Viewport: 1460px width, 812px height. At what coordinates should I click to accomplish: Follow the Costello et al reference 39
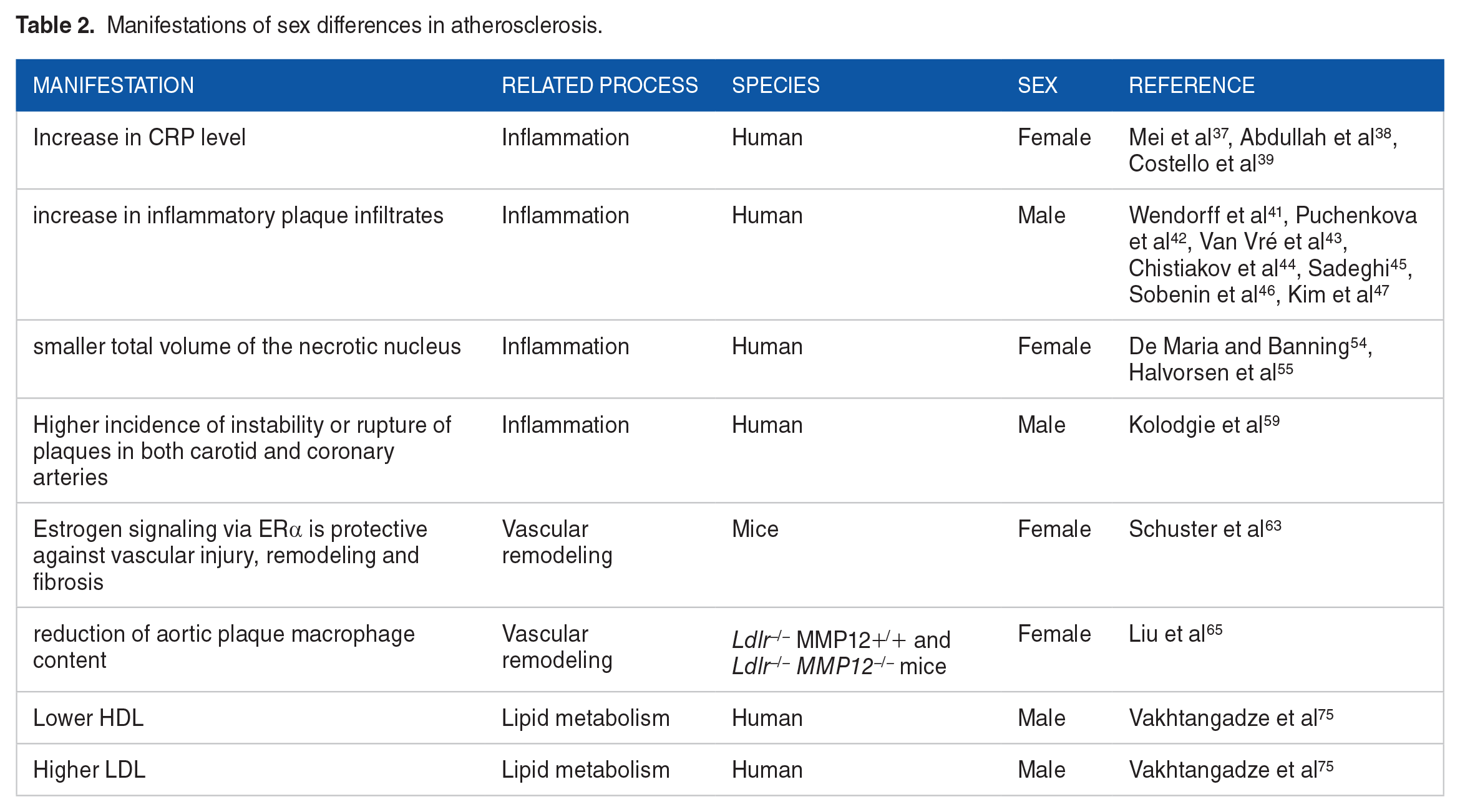(x=1200, y=163)
